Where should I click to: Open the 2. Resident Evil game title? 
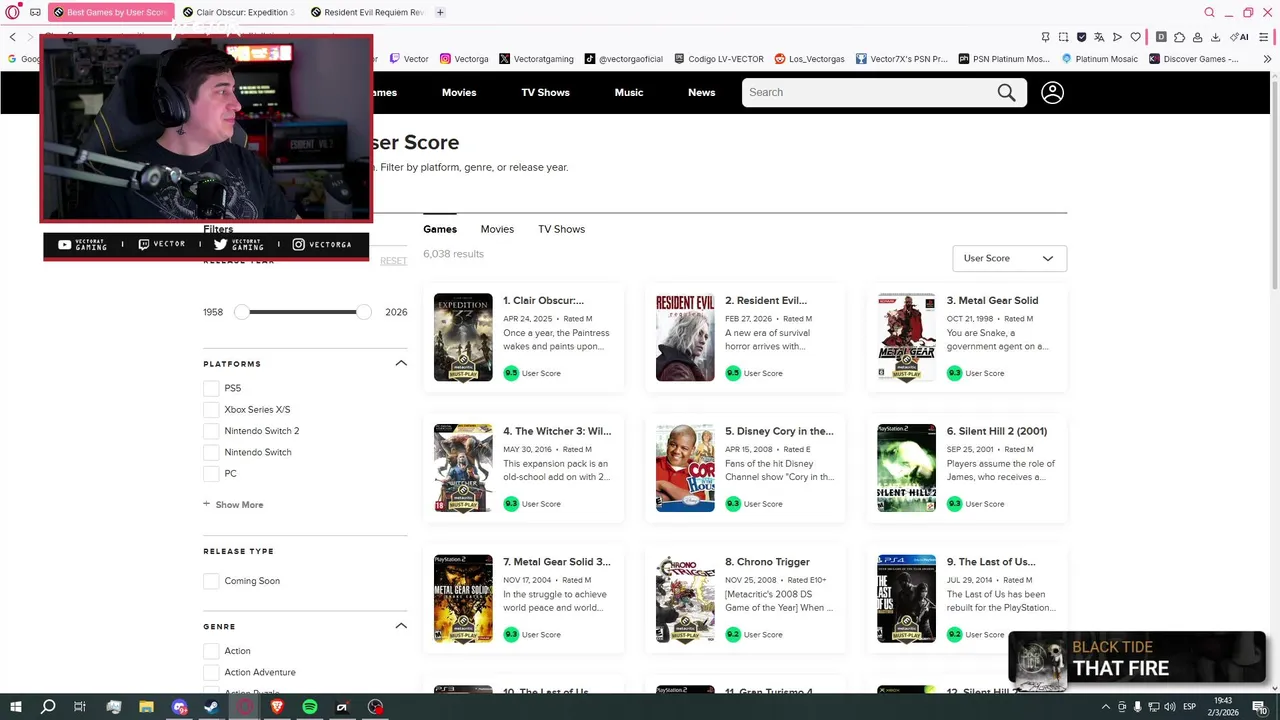click(x=766, y=300)
